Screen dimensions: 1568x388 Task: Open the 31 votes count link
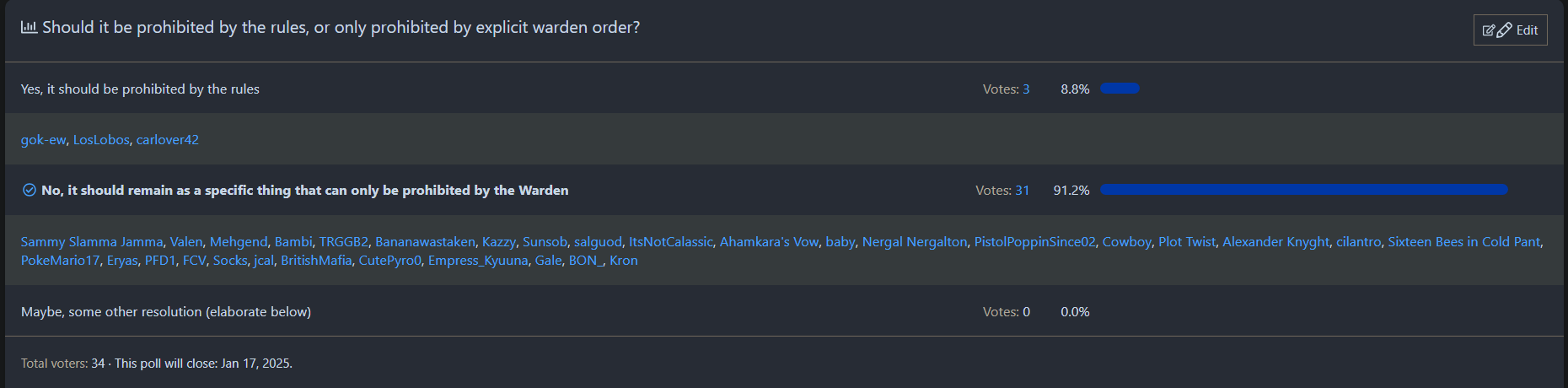coord(1022,191)
